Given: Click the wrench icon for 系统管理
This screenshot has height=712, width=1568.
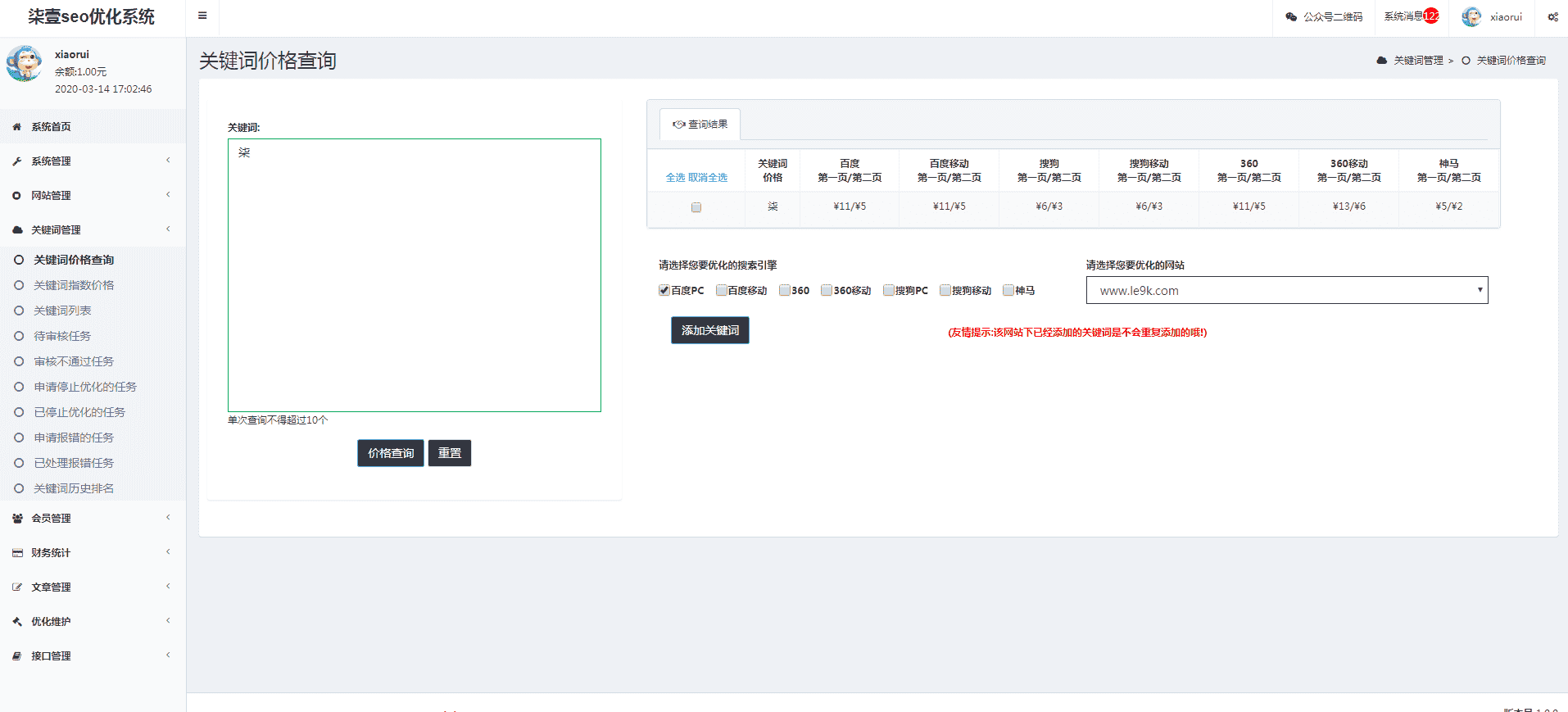Looking at the screenshot, I should [17, 161].
